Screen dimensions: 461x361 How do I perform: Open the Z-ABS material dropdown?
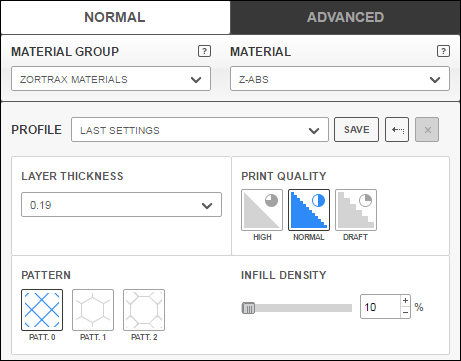340,79
